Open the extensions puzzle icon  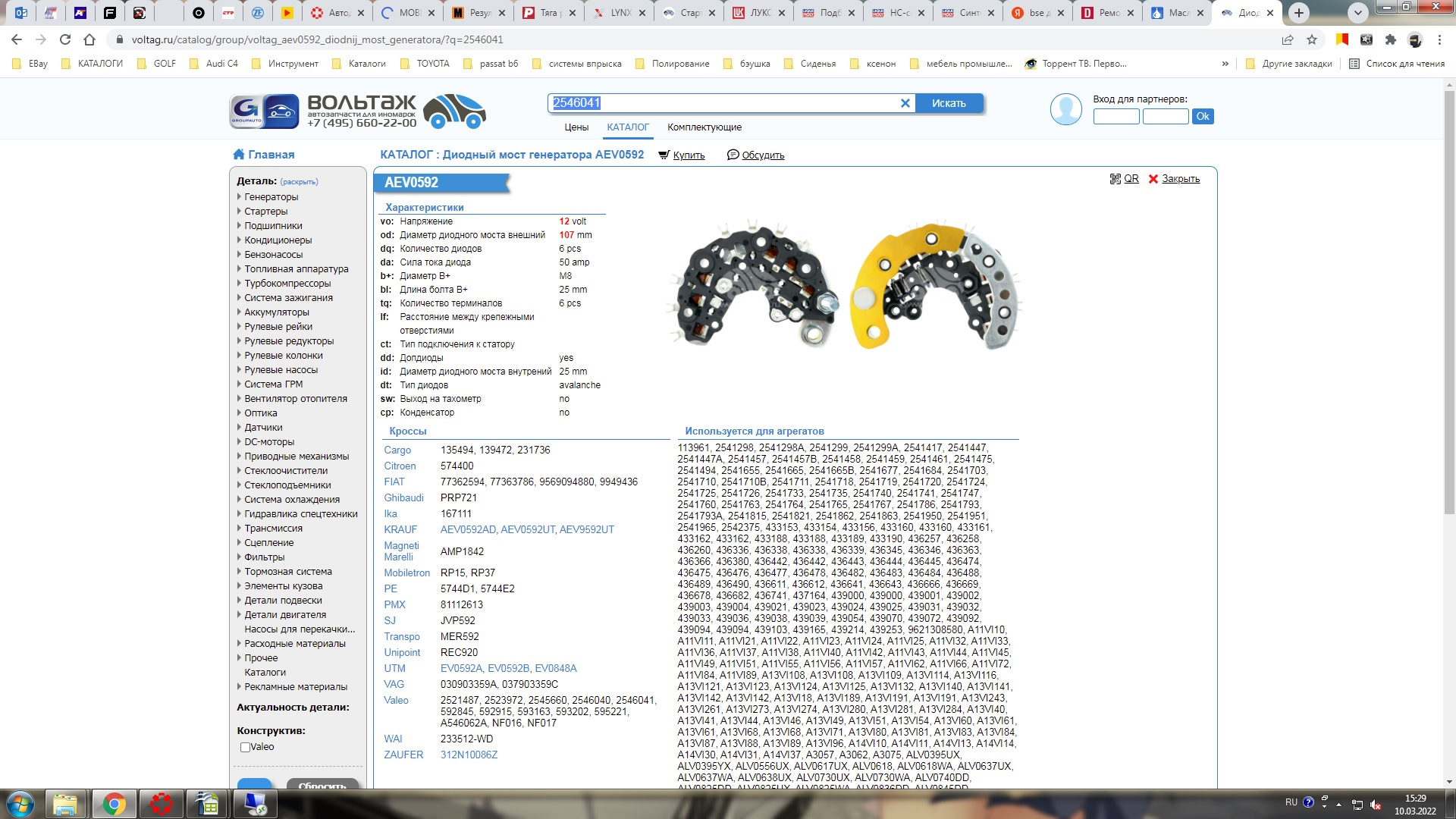click(1390, 39)
